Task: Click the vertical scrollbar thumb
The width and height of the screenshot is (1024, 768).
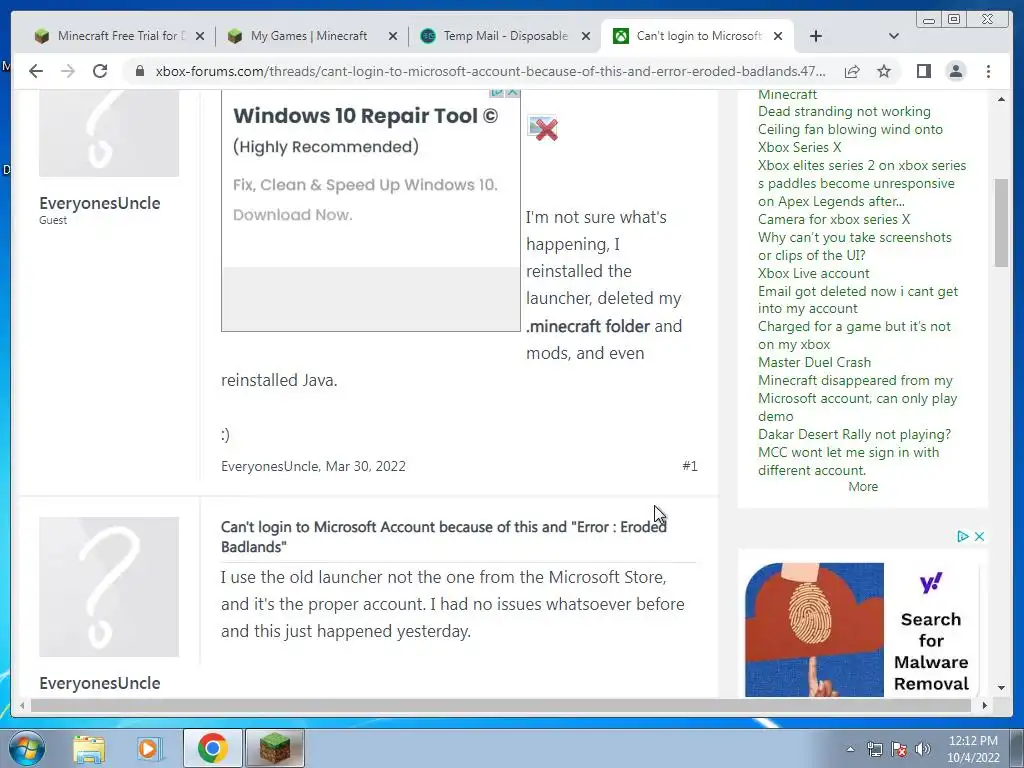Action: [1001, 222]
